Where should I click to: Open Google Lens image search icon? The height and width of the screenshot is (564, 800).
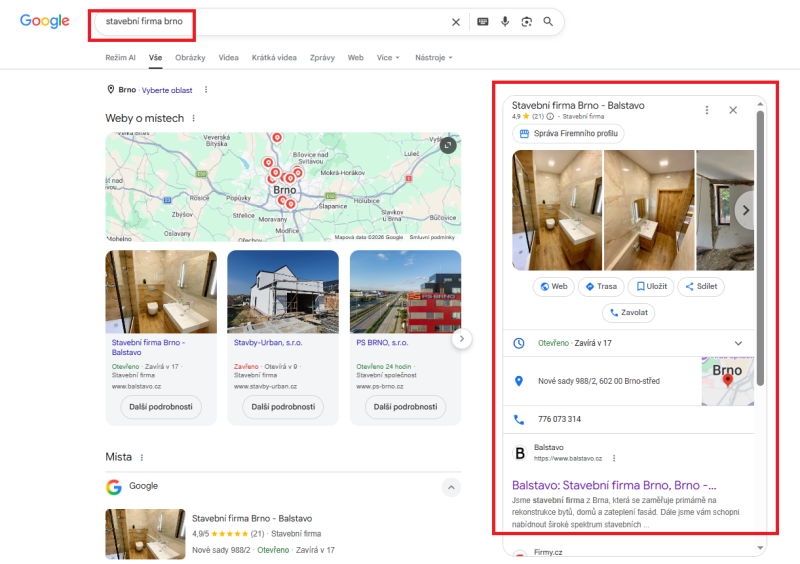click(x=527, y=21)
